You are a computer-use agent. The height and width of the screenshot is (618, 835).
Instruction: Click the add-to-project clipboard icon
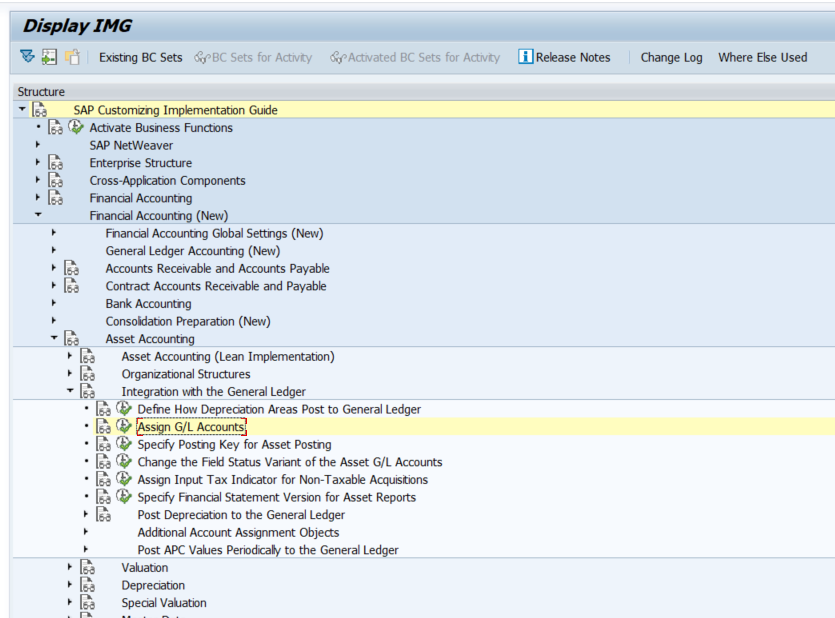point(72,56)
